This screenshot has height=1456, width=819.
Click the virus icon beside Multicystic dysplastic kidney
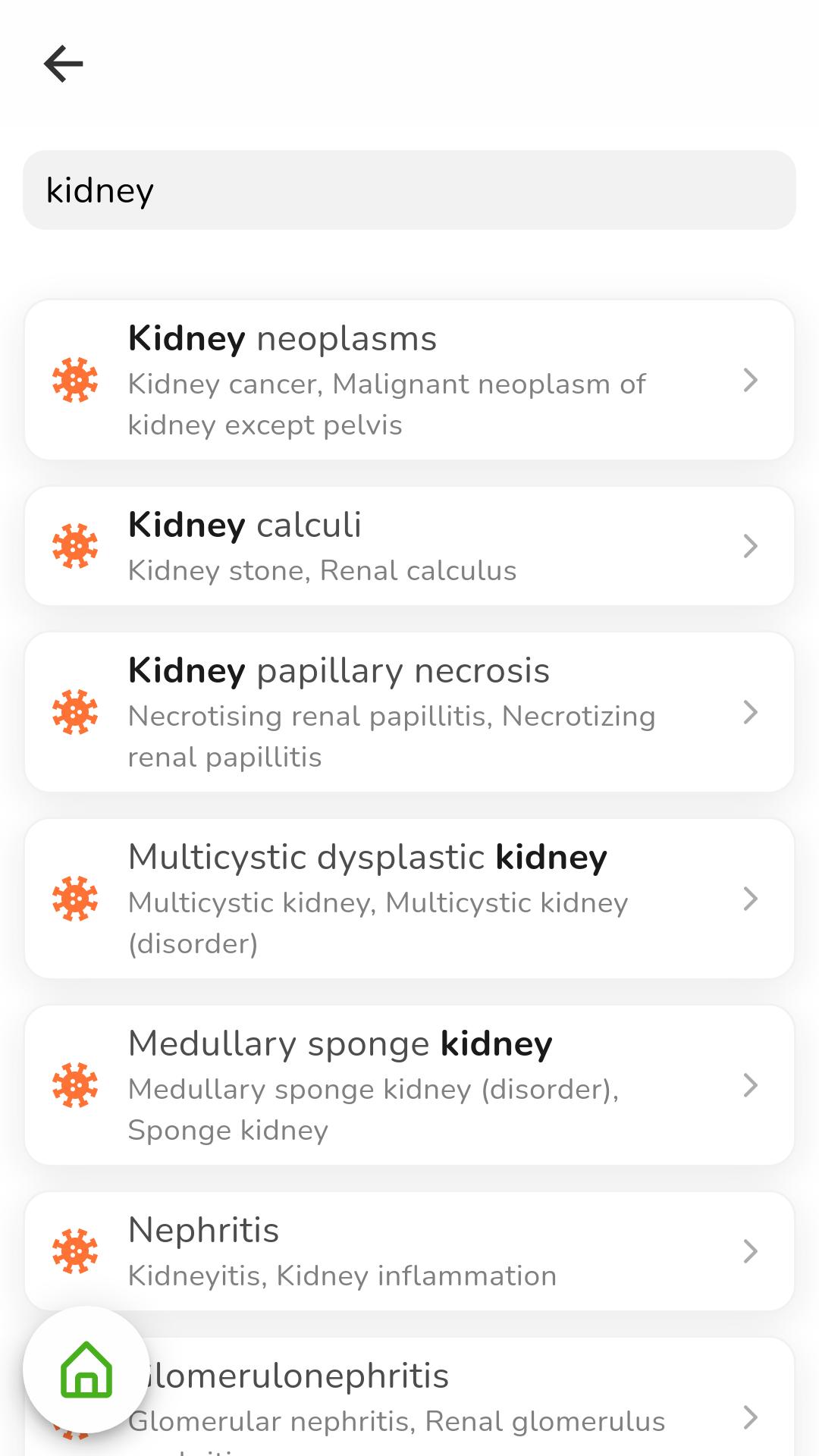(x=75, y=899)
